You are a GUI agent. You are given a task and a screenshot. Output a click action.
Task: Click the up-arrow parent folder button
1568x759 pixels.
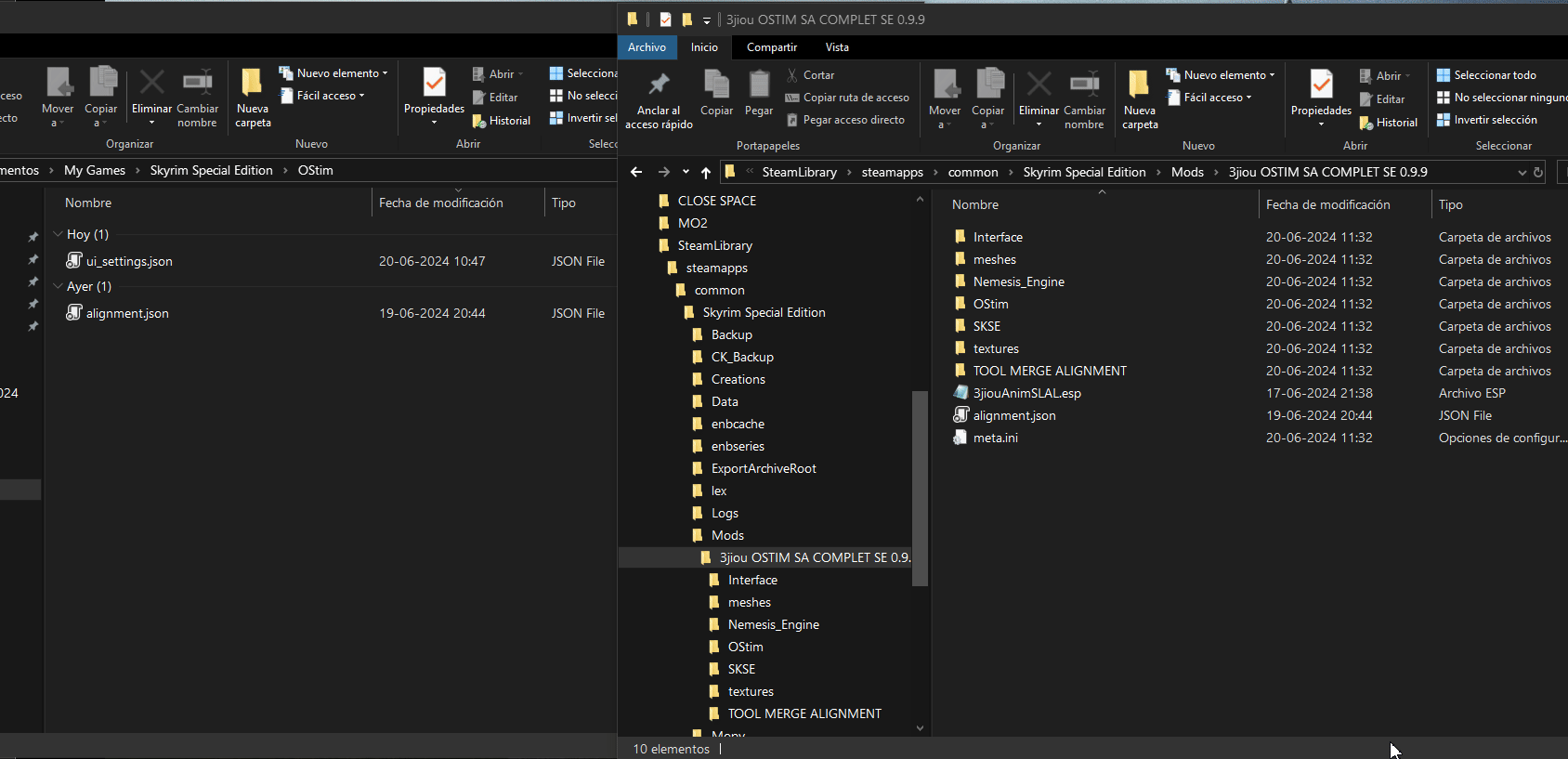pos(706,172)
